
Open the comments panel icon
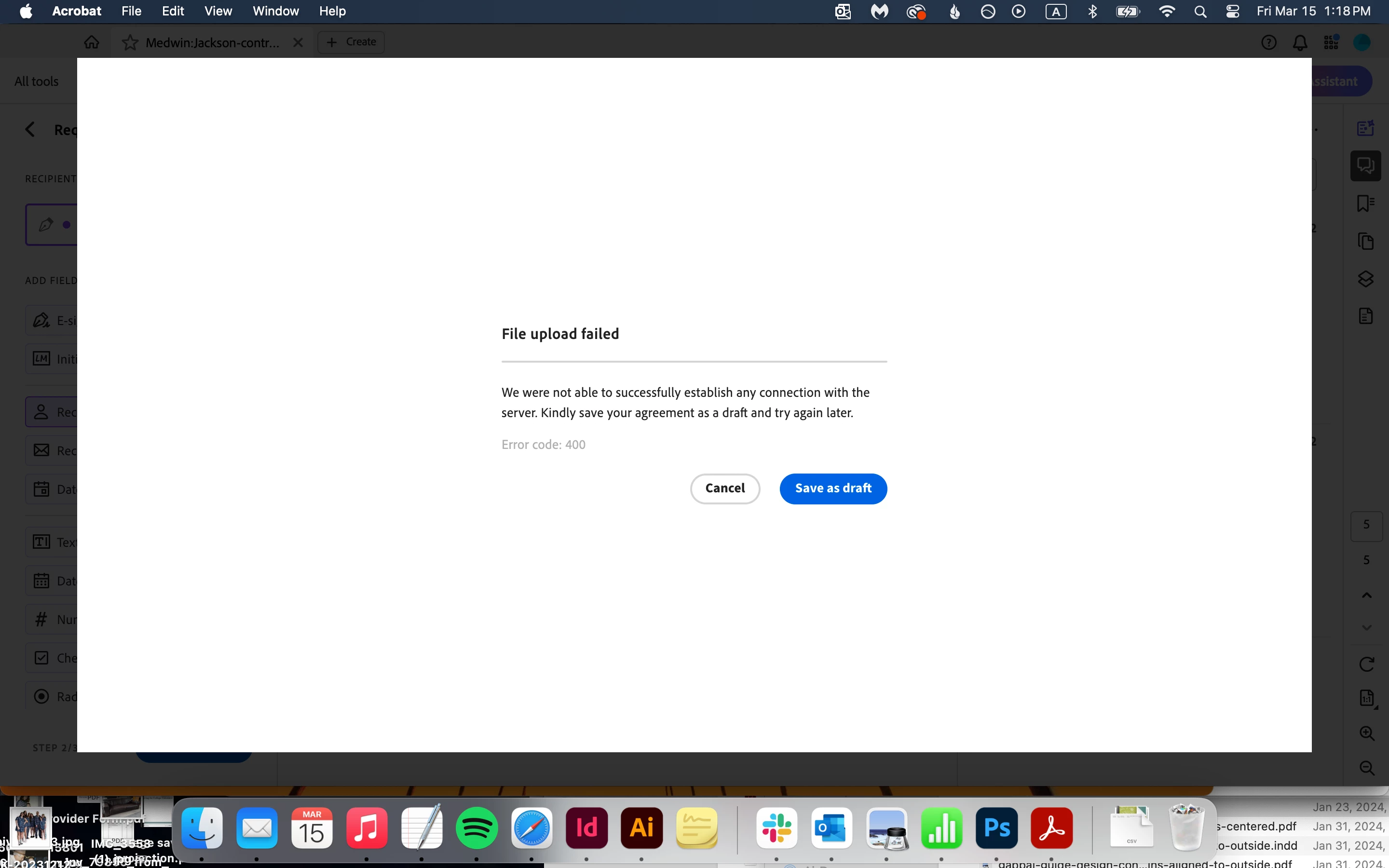(x=1365, y=166)
